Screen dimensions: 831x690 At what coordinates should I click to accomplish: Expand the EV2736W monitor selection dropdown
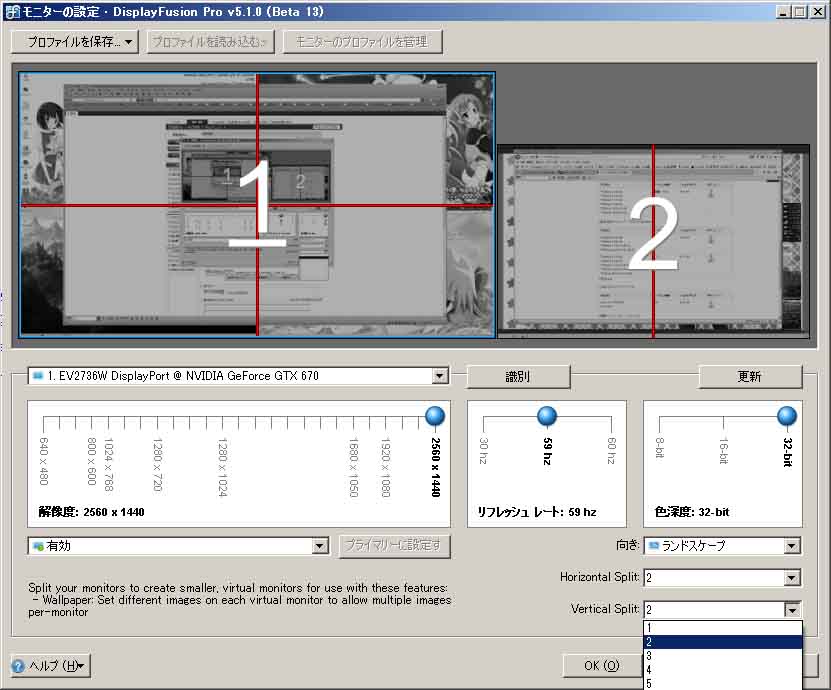click(x=439, y=377)
